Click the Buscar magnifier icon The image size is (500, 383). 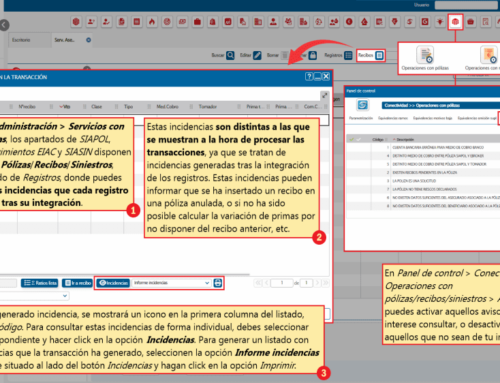230,55
